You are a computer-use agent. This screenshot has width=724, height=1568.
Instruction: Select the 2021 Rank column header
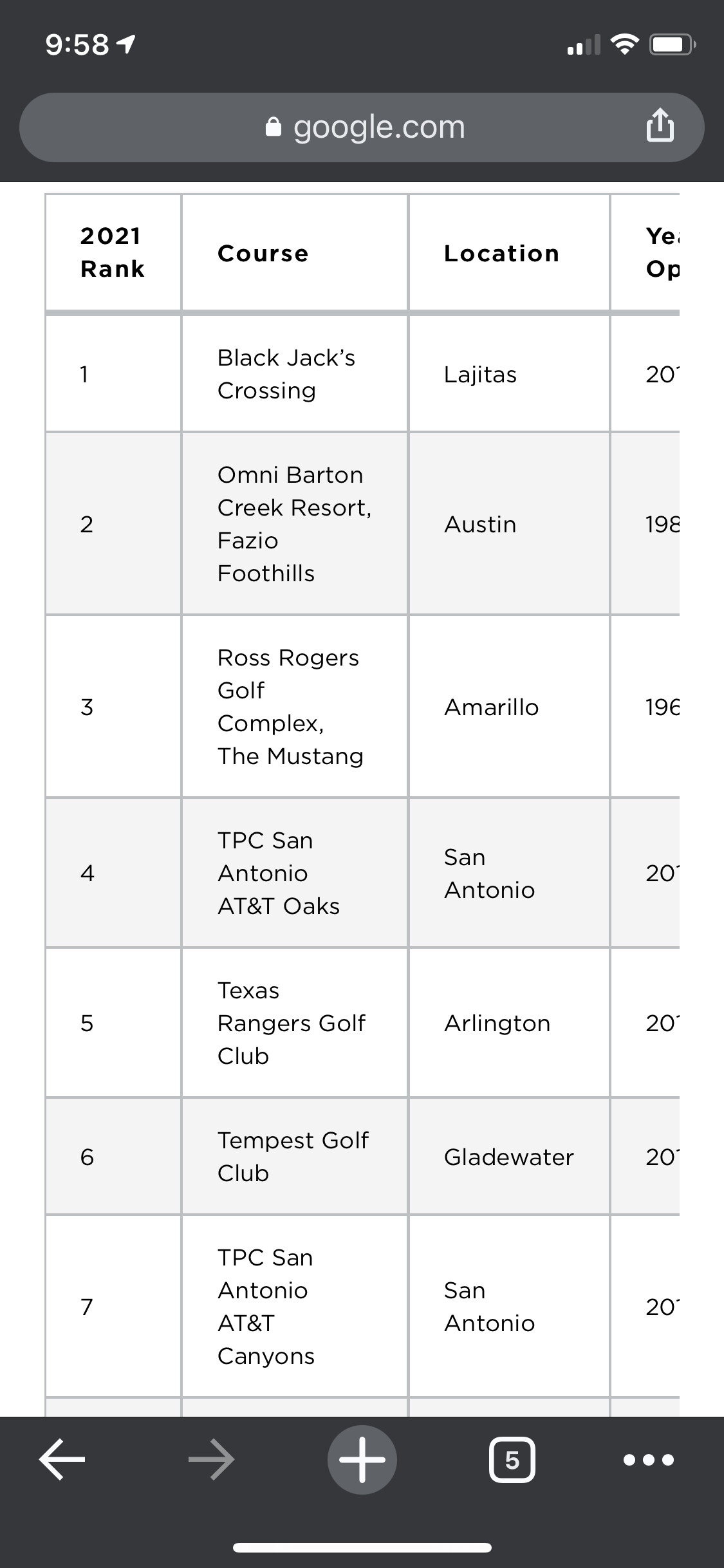[x=113, y=252]
